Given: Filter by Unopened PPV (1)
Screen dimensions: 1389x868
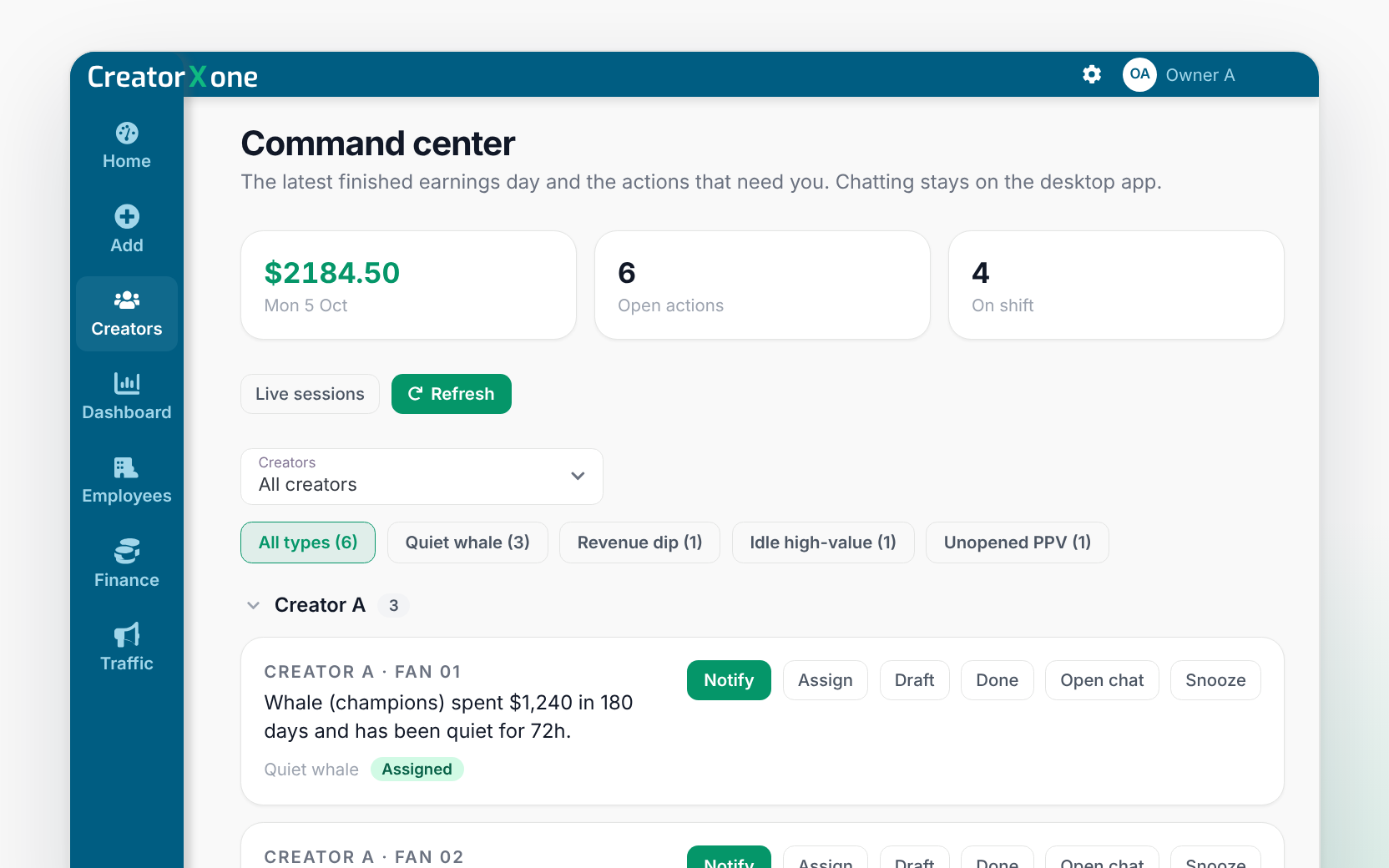Looking at the screenshot, I should pyautogui.click(x=1018, y=542).
